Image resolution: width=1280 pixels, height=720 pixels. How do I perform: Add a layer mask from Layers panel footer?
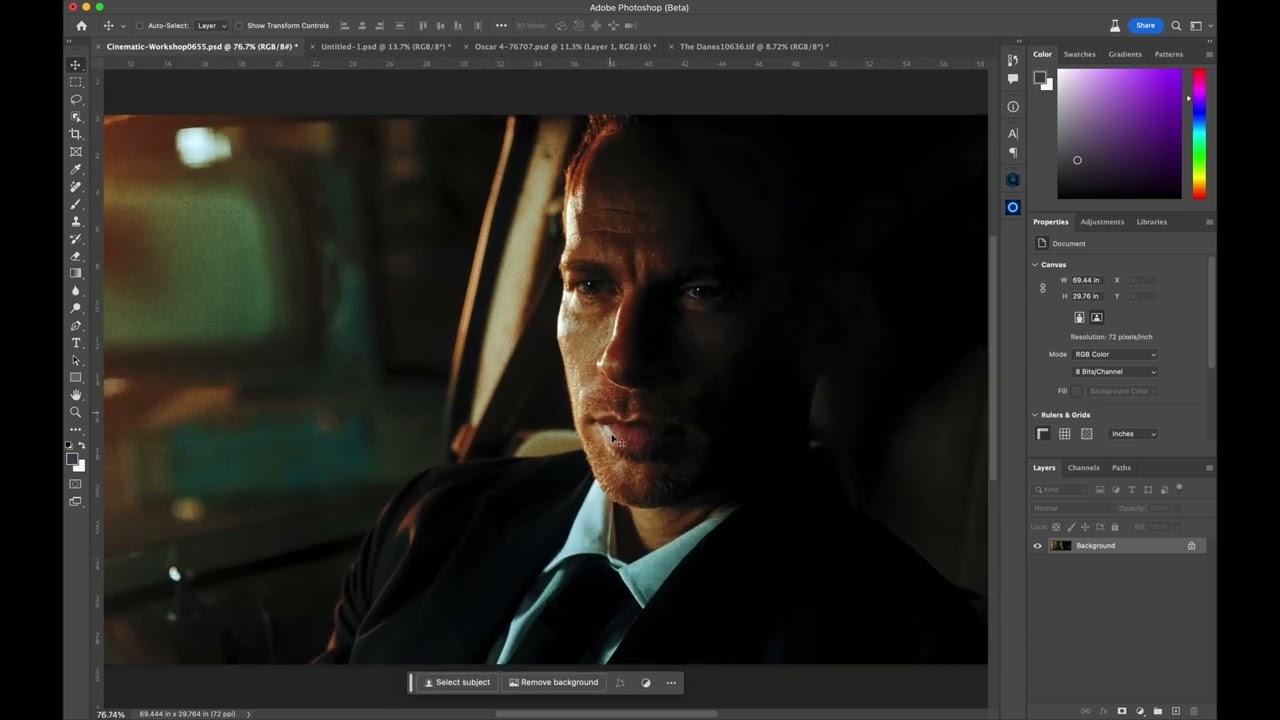tap(1121, 711)
